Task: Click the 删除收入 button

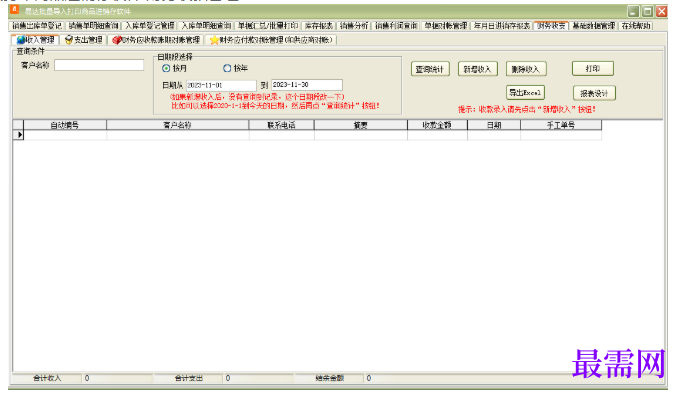Action: [x=526, y=69]
